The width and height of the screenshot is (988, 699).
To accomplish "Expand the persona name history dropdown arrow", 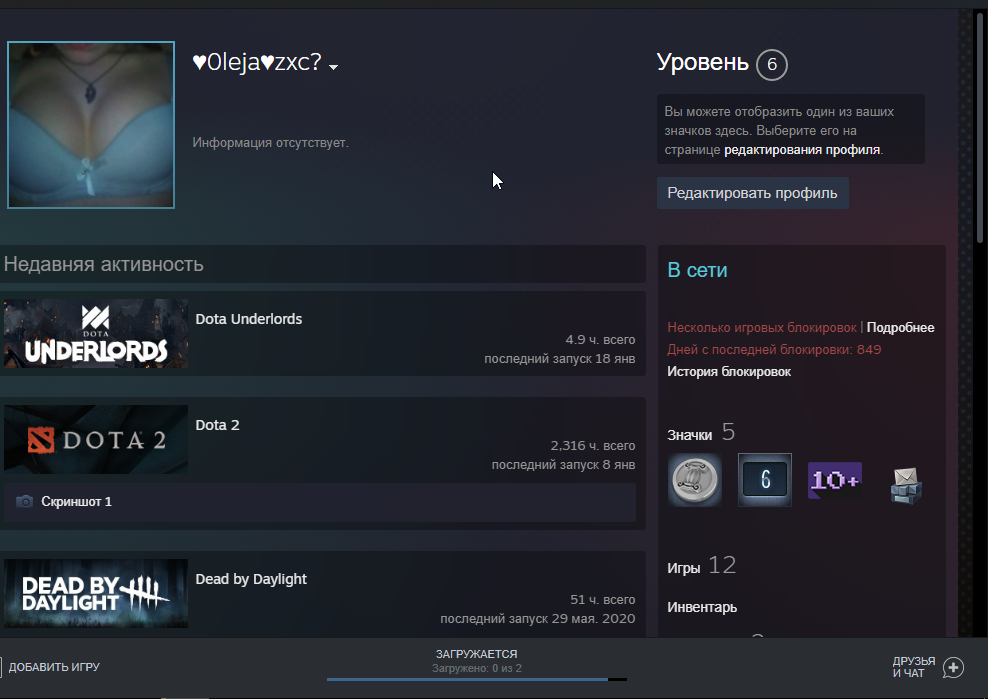I will pyautogui.click(x=334, y=67).
